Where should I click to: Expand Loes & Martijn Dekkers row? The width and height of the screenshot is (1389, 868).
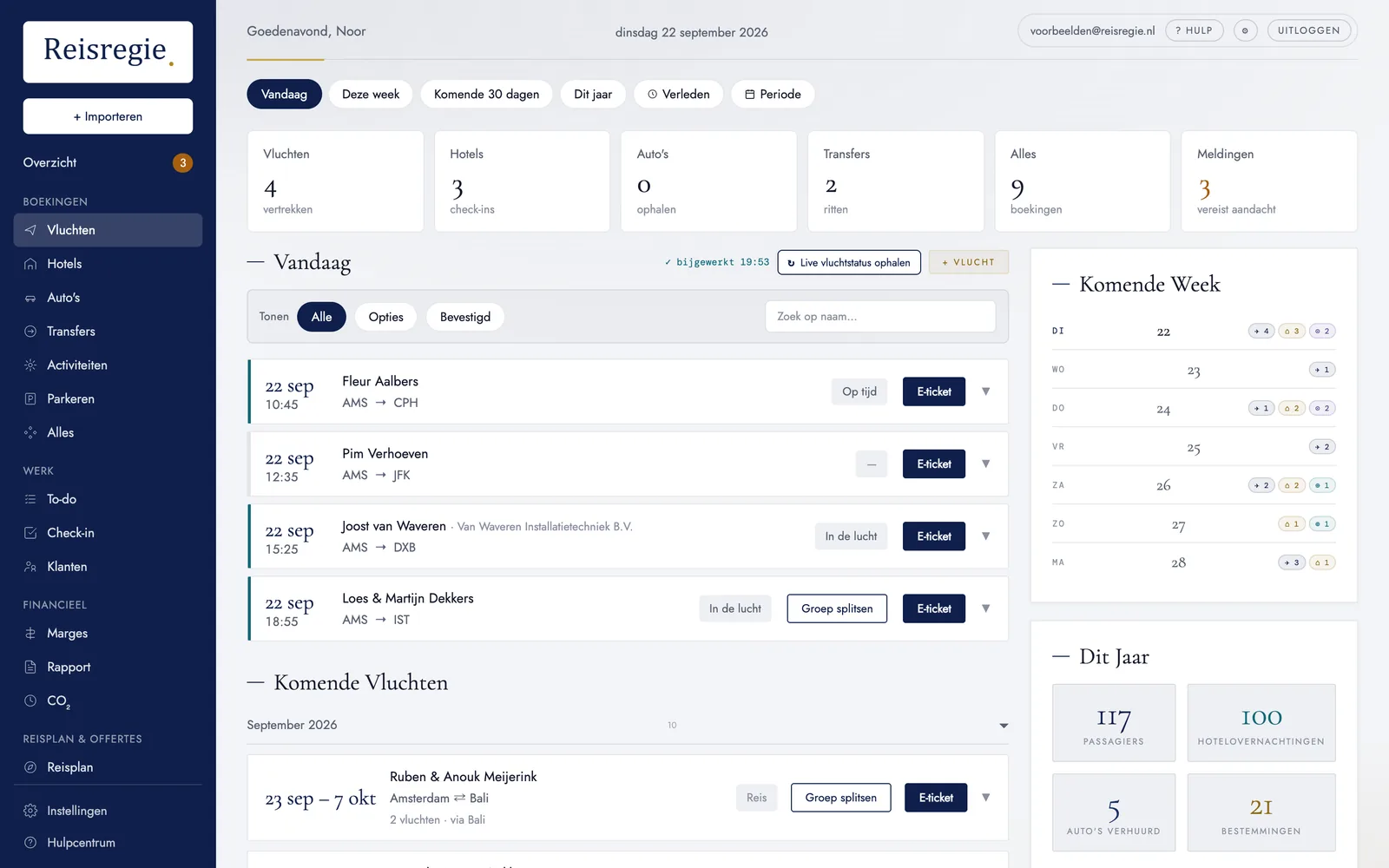986,608
